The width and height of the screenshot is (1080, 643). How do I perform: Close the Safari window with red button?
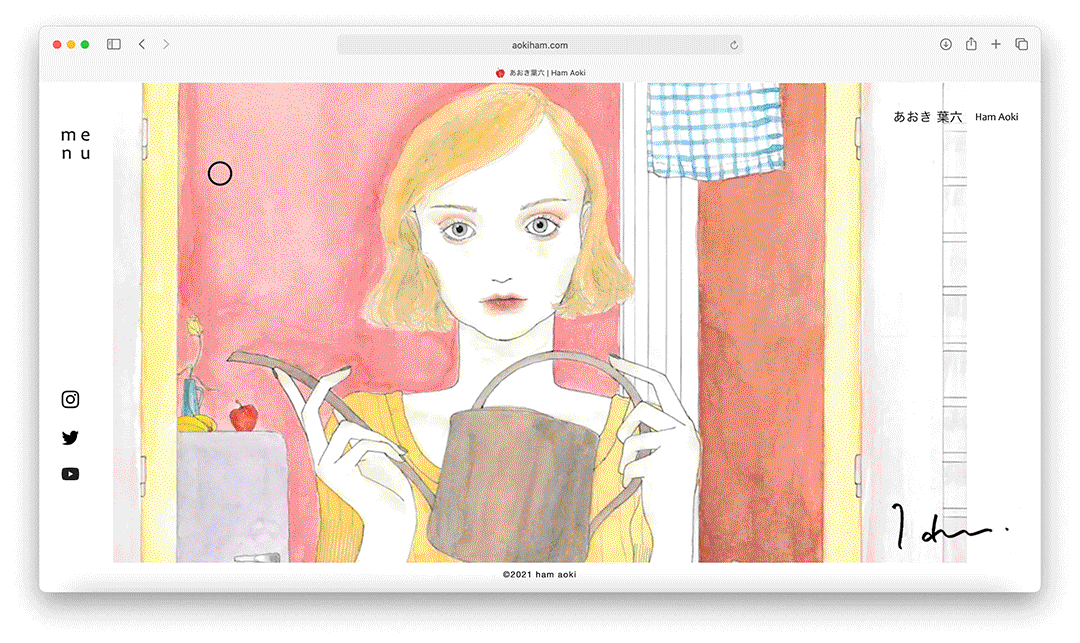(x=57, y=45)
